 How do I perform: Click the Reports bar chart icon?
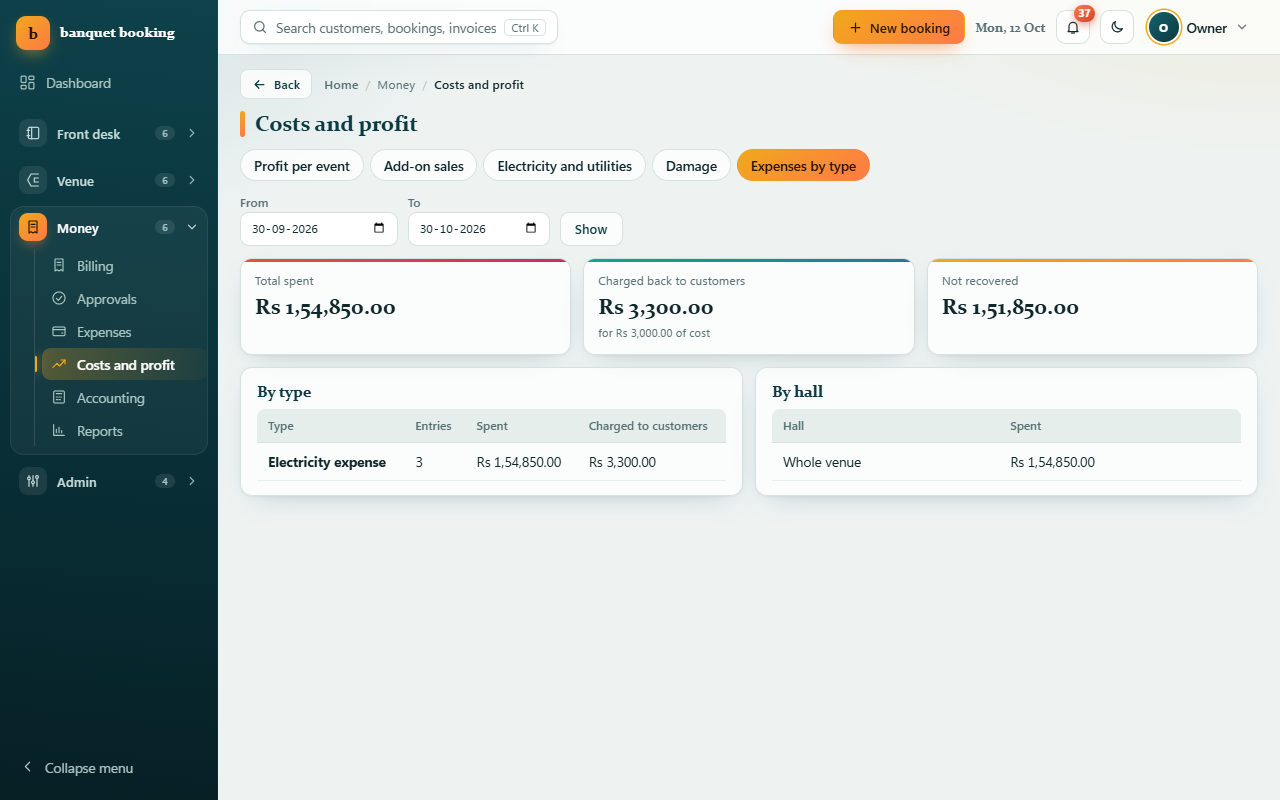[59, 431]
